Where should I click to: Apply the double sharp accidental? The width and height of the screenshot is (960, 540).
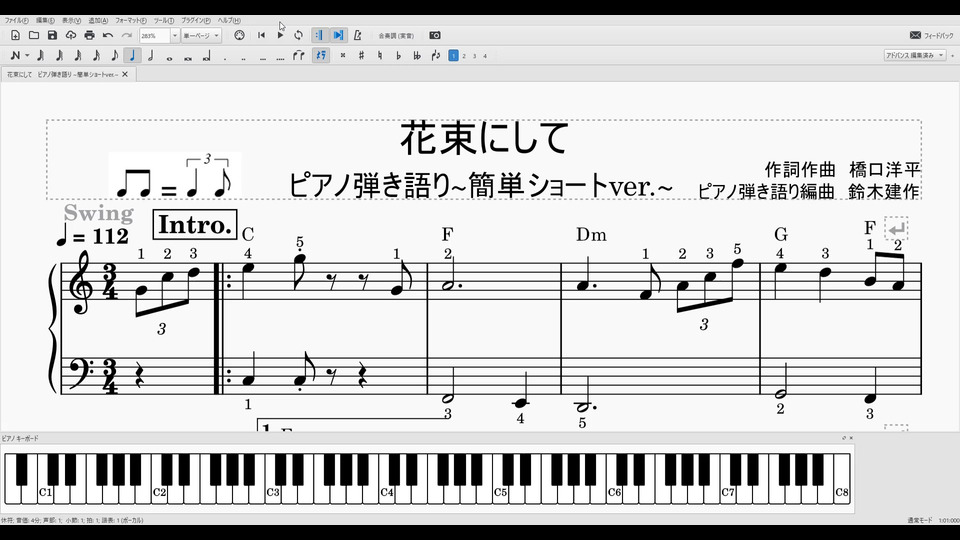(x=343, y=56)
